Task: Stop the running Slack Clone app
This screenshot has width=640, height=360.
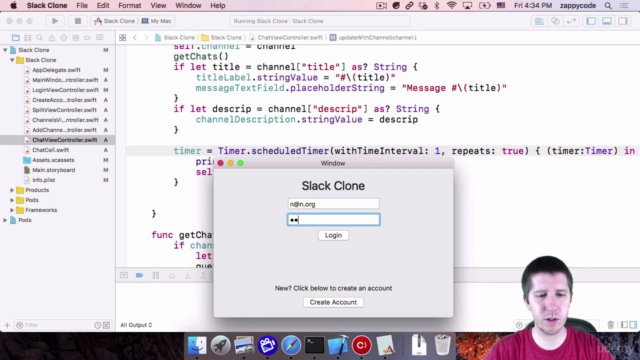Action: 78,21
